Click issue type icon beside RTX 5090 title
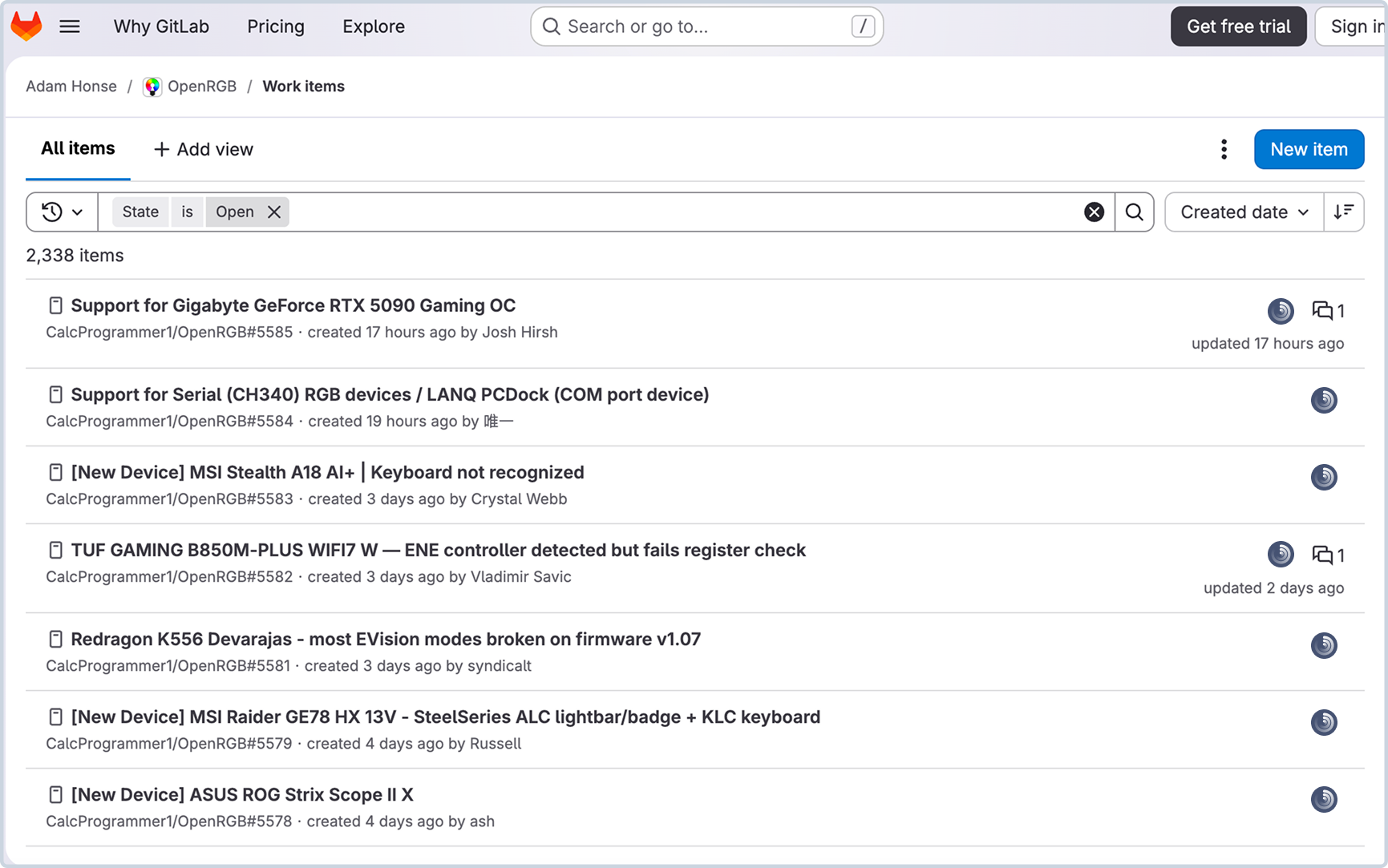This screenshot has width=1388, height=868. tap(55, 305)
